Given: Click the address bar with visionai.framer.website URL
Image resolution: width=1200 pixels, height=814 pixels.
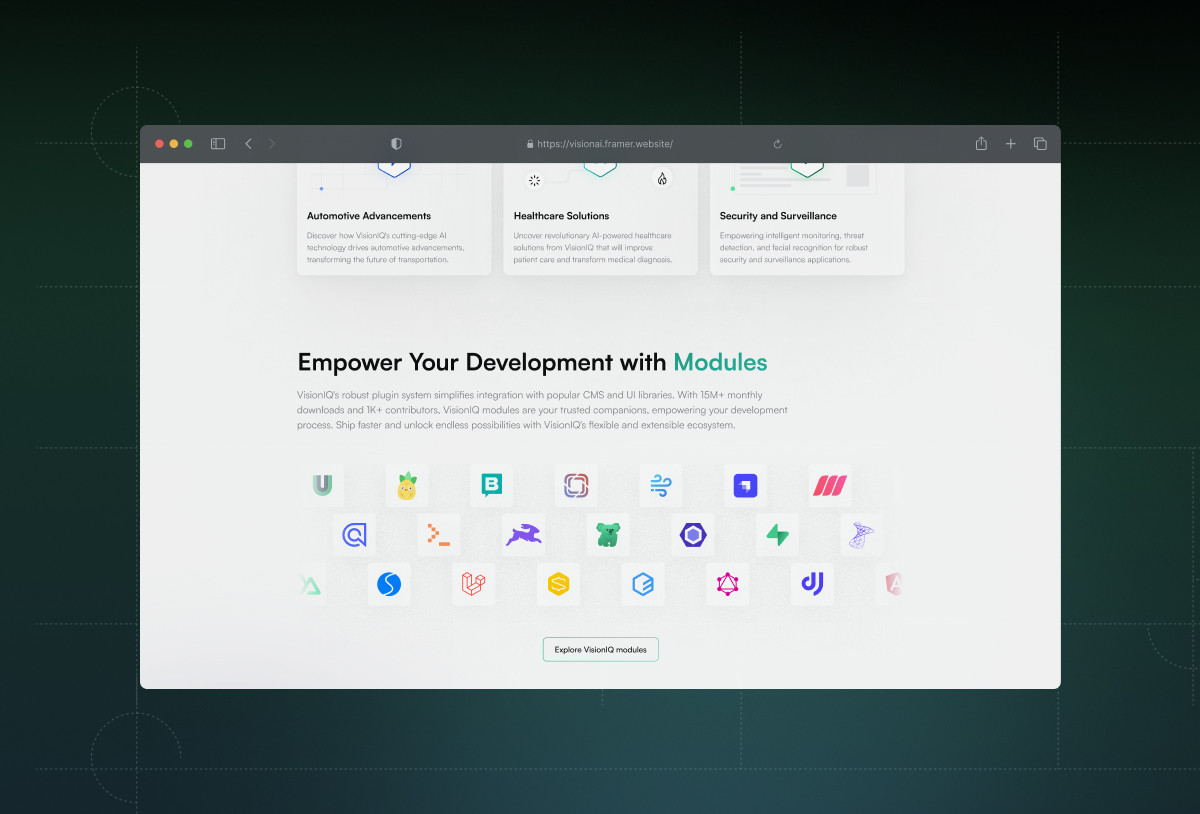Looking at the screenshot, I should [x=600, y=144].
